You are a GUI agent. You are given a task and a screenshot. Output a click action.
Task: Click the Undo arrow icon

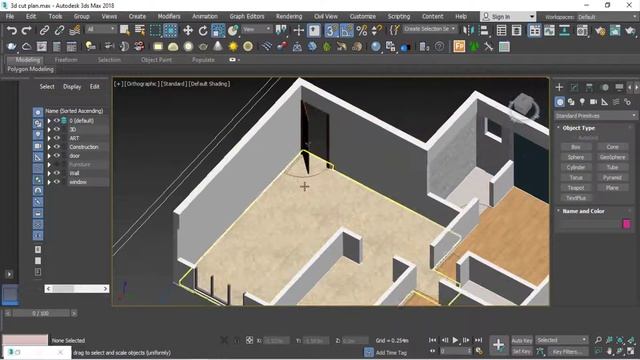pyautogui.click(x=12, y=30)
